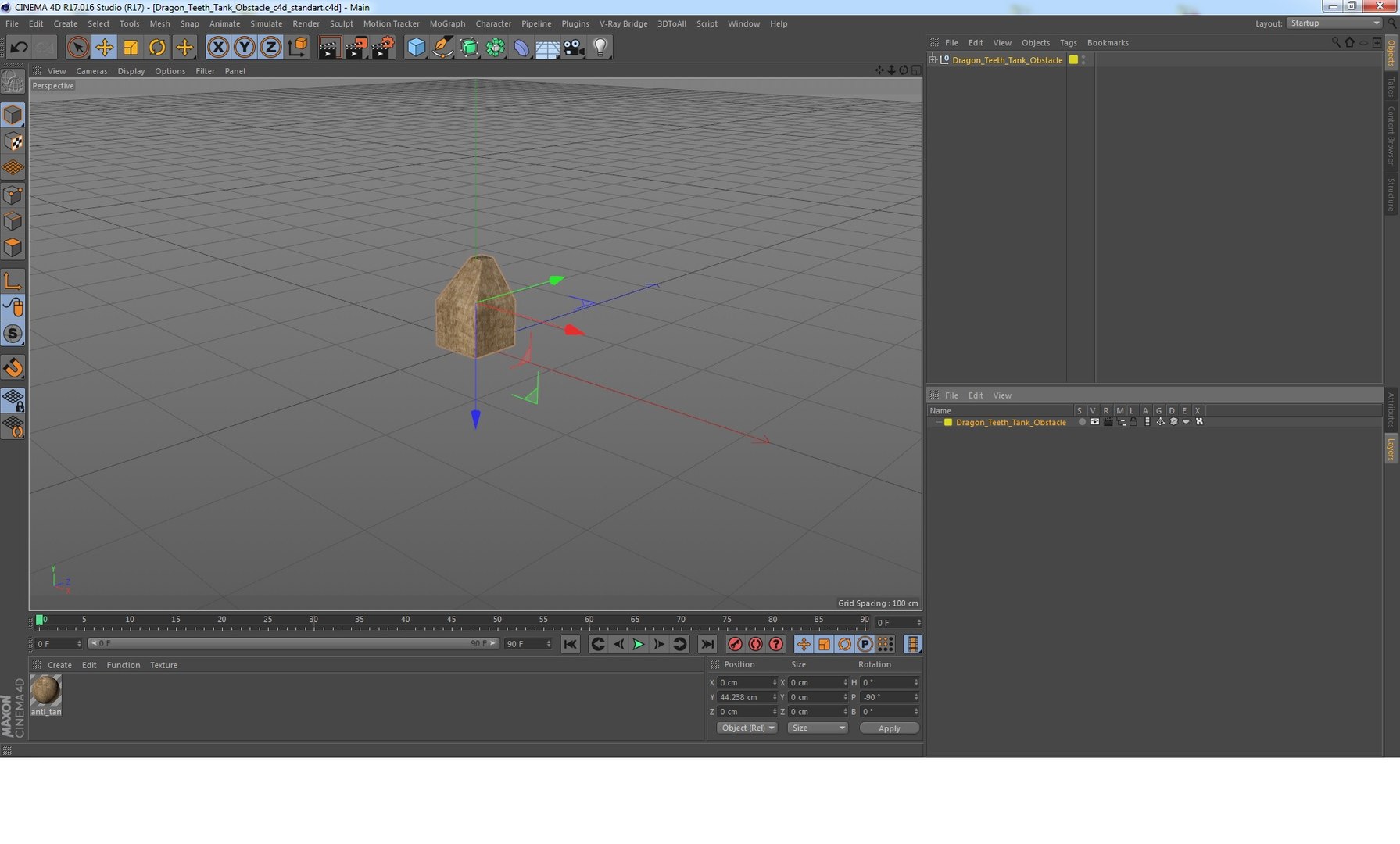Screen dimensions: 1400x844
Task: Click the Object Manager search icon
Action: click(1335, 43)
